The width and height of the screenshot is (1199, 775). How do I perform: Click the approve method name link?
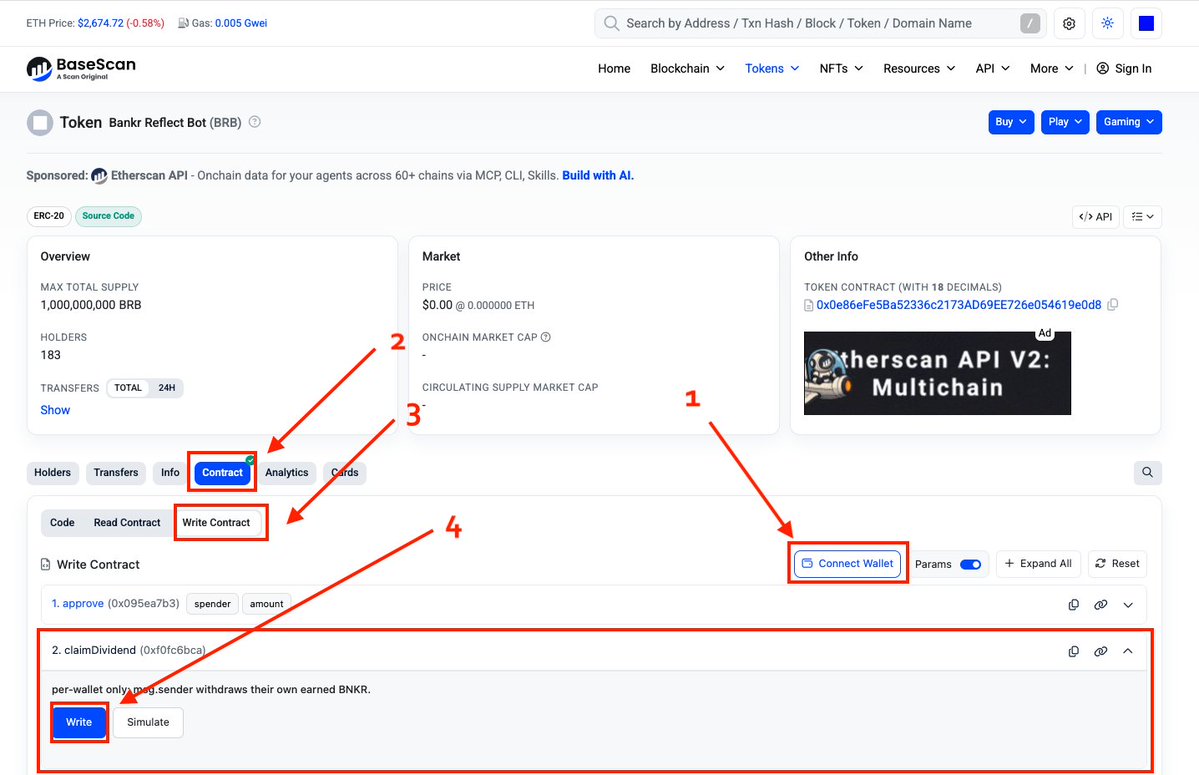coord(77,604)
